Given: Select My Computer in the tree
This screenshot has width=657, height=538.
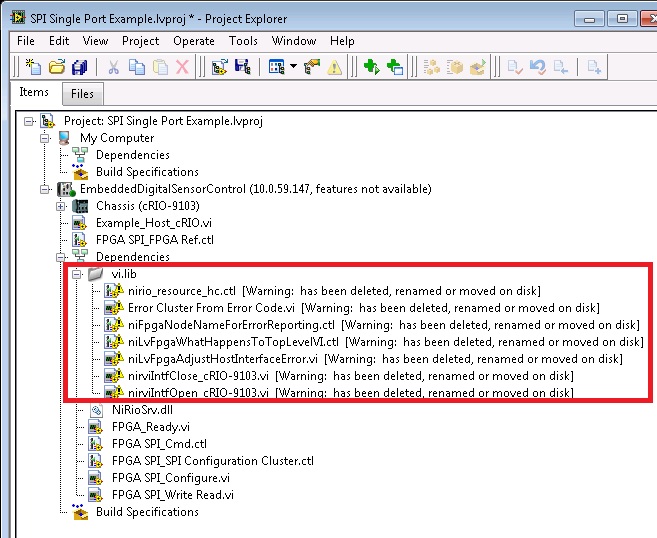Looking at the screenshot, I should [x=117, y=138].
